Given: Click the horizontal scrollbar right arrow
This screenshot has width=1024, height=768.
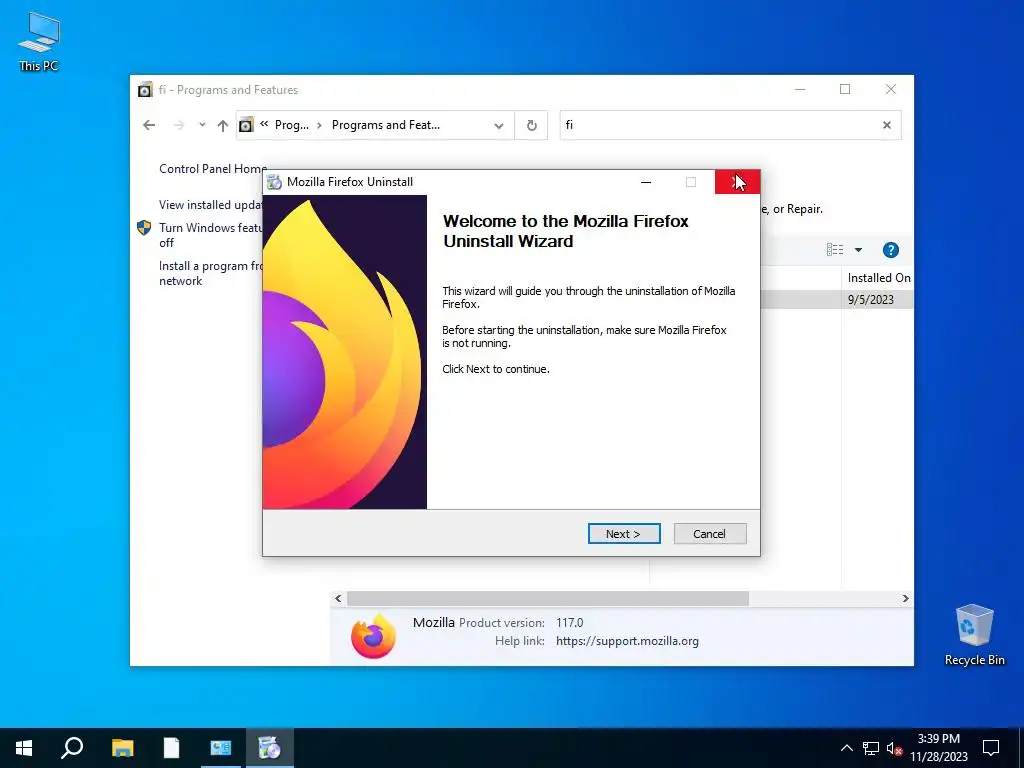Looking at the screenshot, I should click(x=905, y=598).
